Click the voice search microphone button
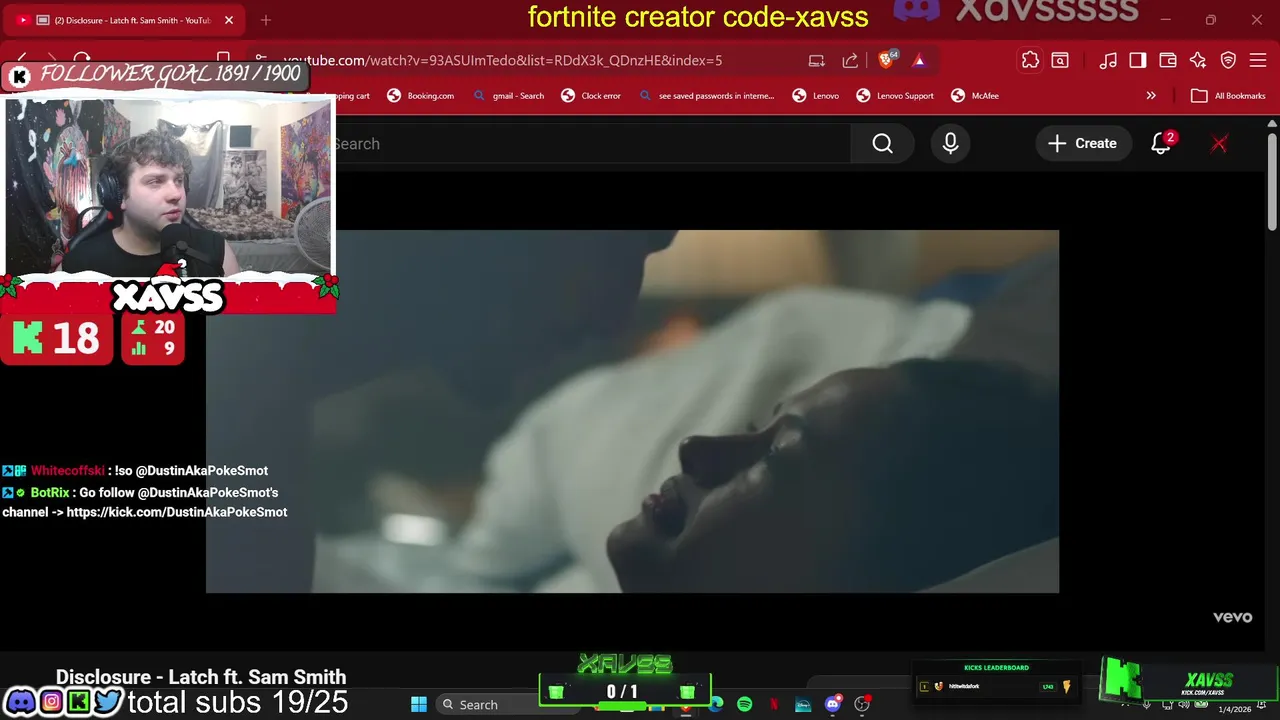Image resolution: width=1280 pixels, height=720 pixels. 950,144
